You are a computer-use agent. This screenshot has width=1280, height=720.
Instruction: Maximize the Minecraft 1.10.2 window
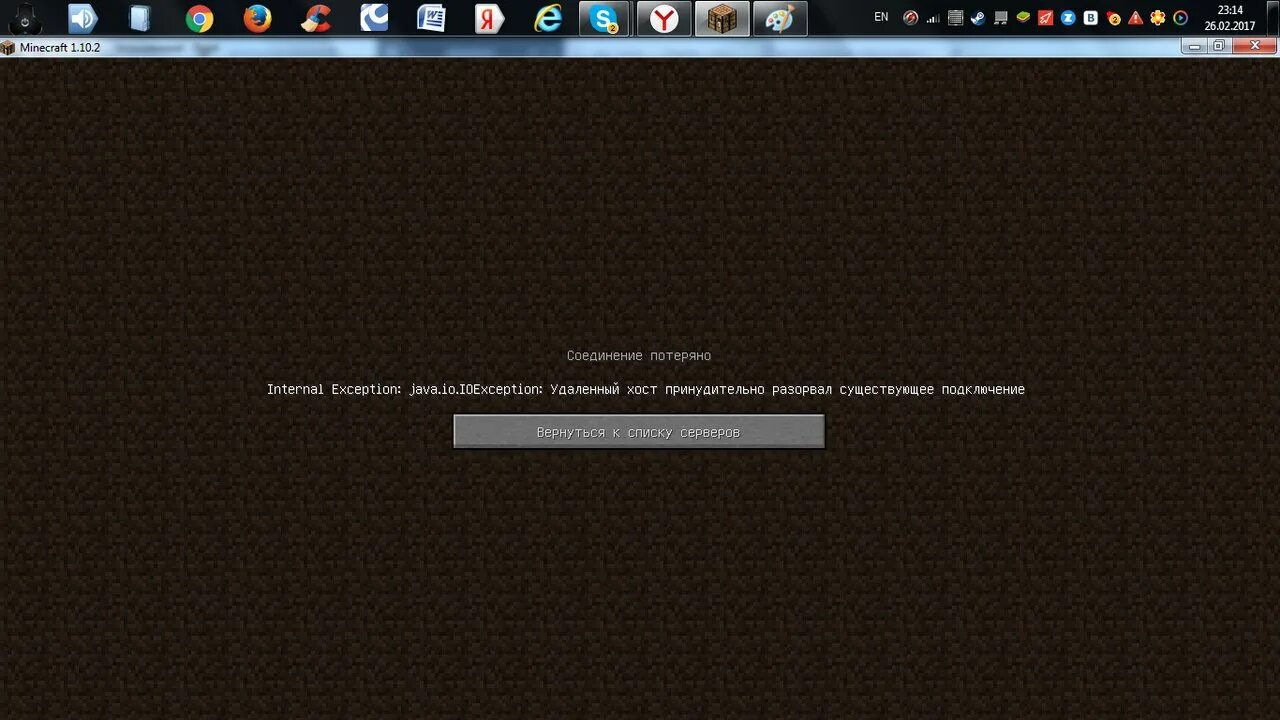[x=1218, y=46]
